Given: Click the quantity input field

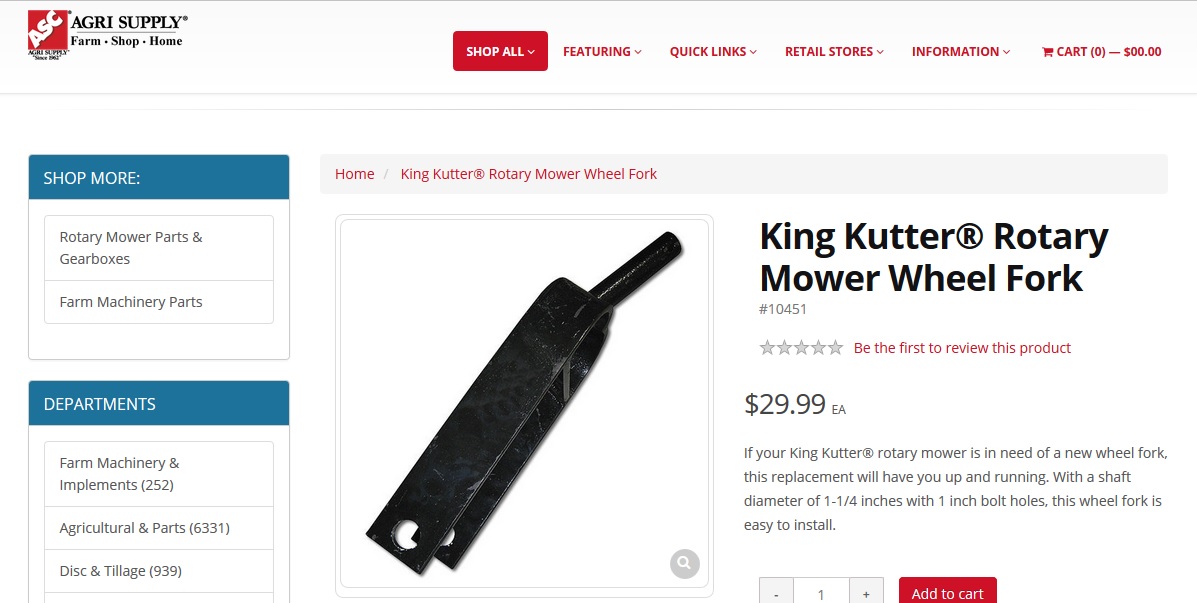Looking at the screenshot, I should click(x=821, y=594).
